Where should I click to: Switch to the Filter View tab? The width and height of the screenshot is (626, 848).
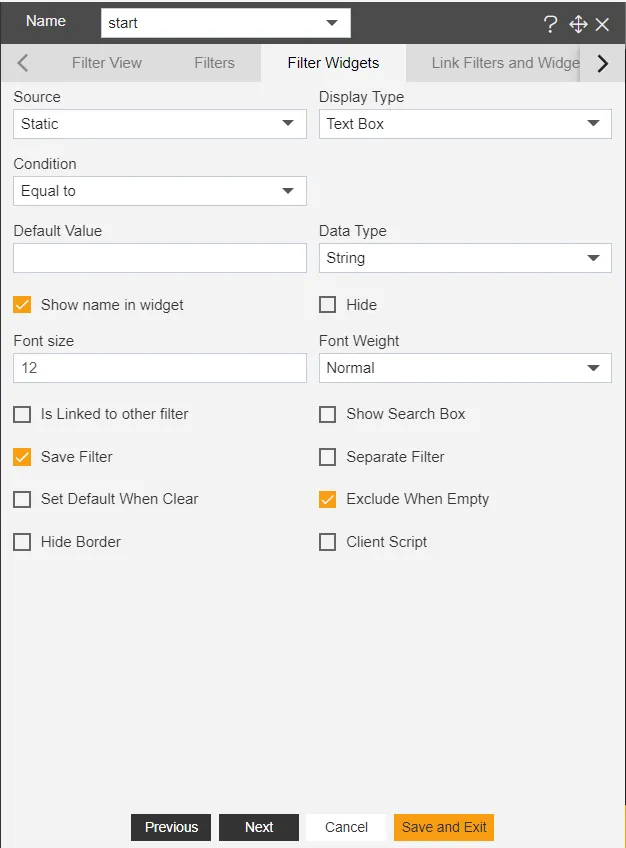(x=107, y=63)
